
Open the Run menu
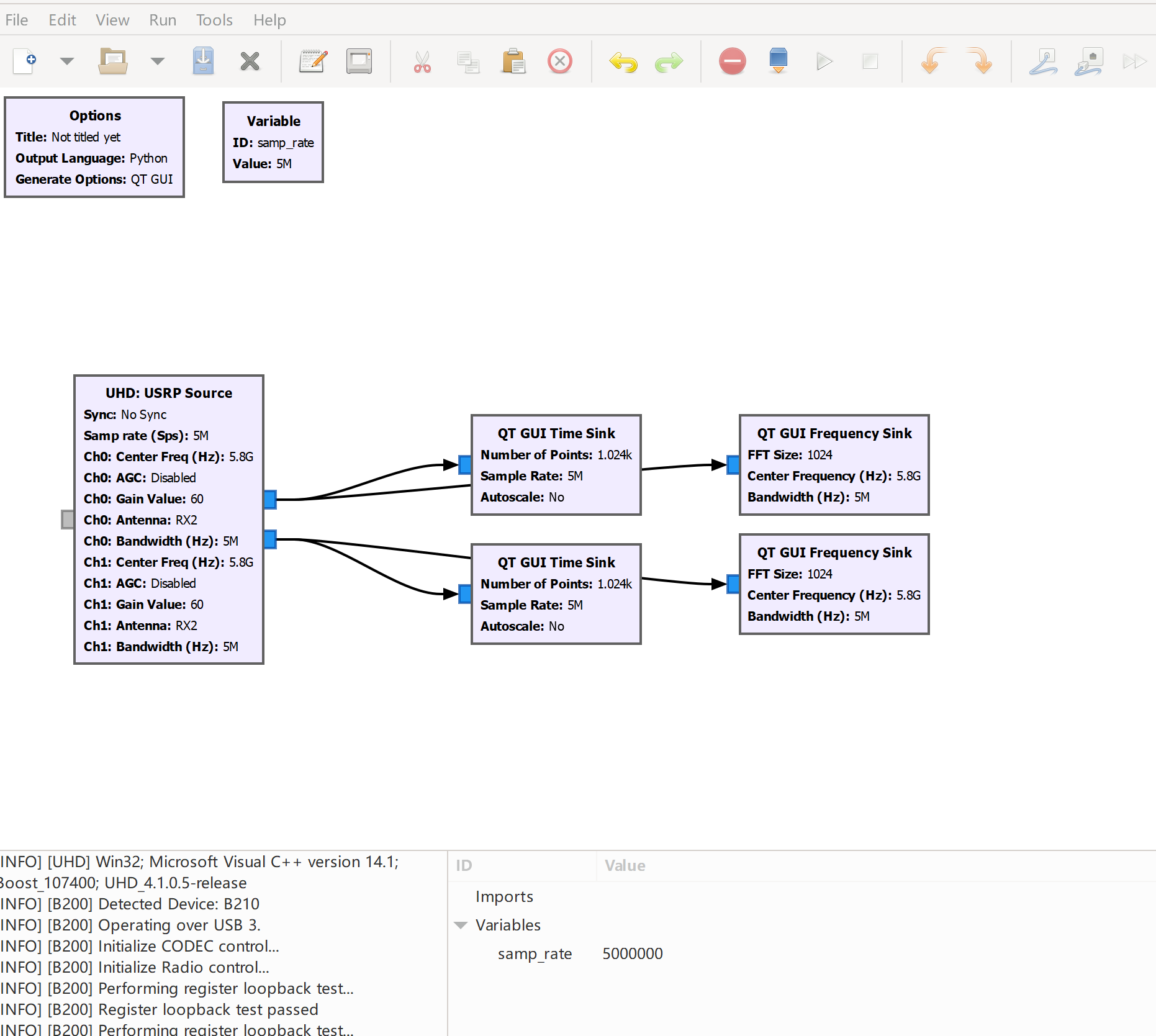163,20
